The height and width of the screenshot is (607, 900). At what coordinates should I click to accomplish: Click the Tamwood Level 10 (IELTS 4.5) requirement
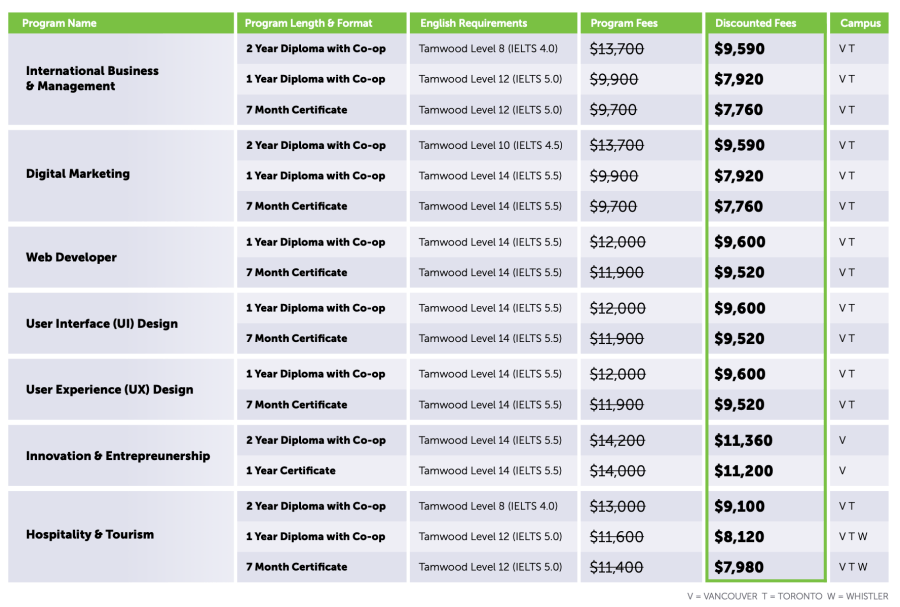(490, 146)
